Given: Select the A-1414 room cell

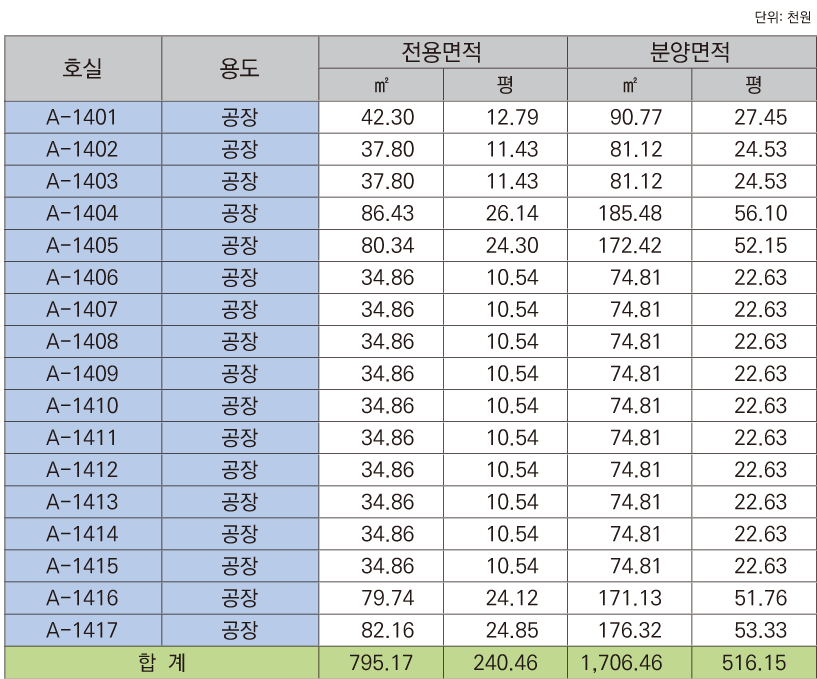Looking at the screenshot, I should pyautogui.click(x=82, y=534).
